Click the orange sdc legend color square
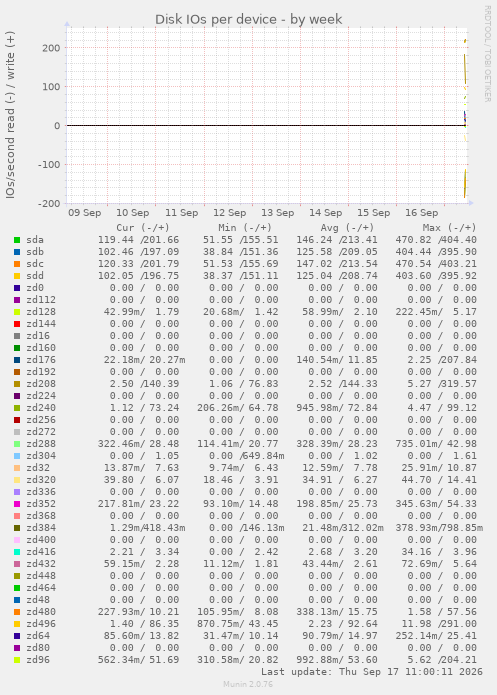The width and height of the screenshot is (497, 695). tap(17, 264)
